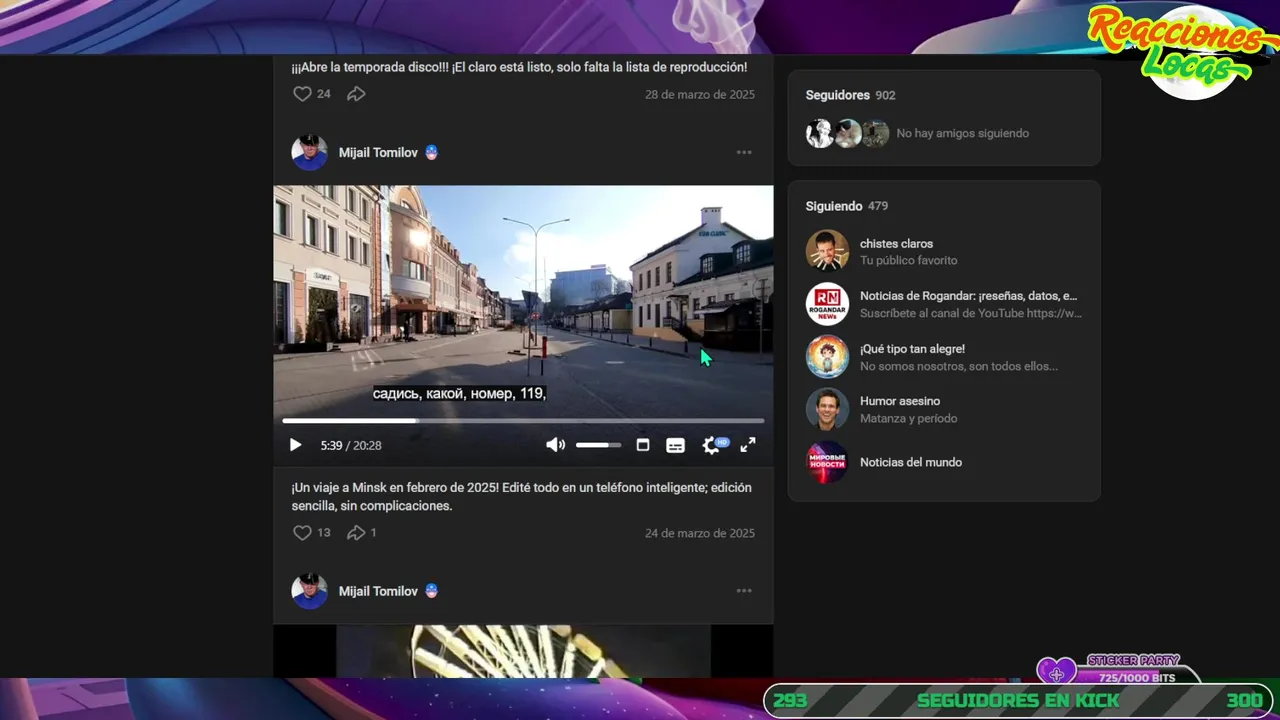Play the Minsk trip video
This screenshot has height=720, width=1280.
pos(295,445)
